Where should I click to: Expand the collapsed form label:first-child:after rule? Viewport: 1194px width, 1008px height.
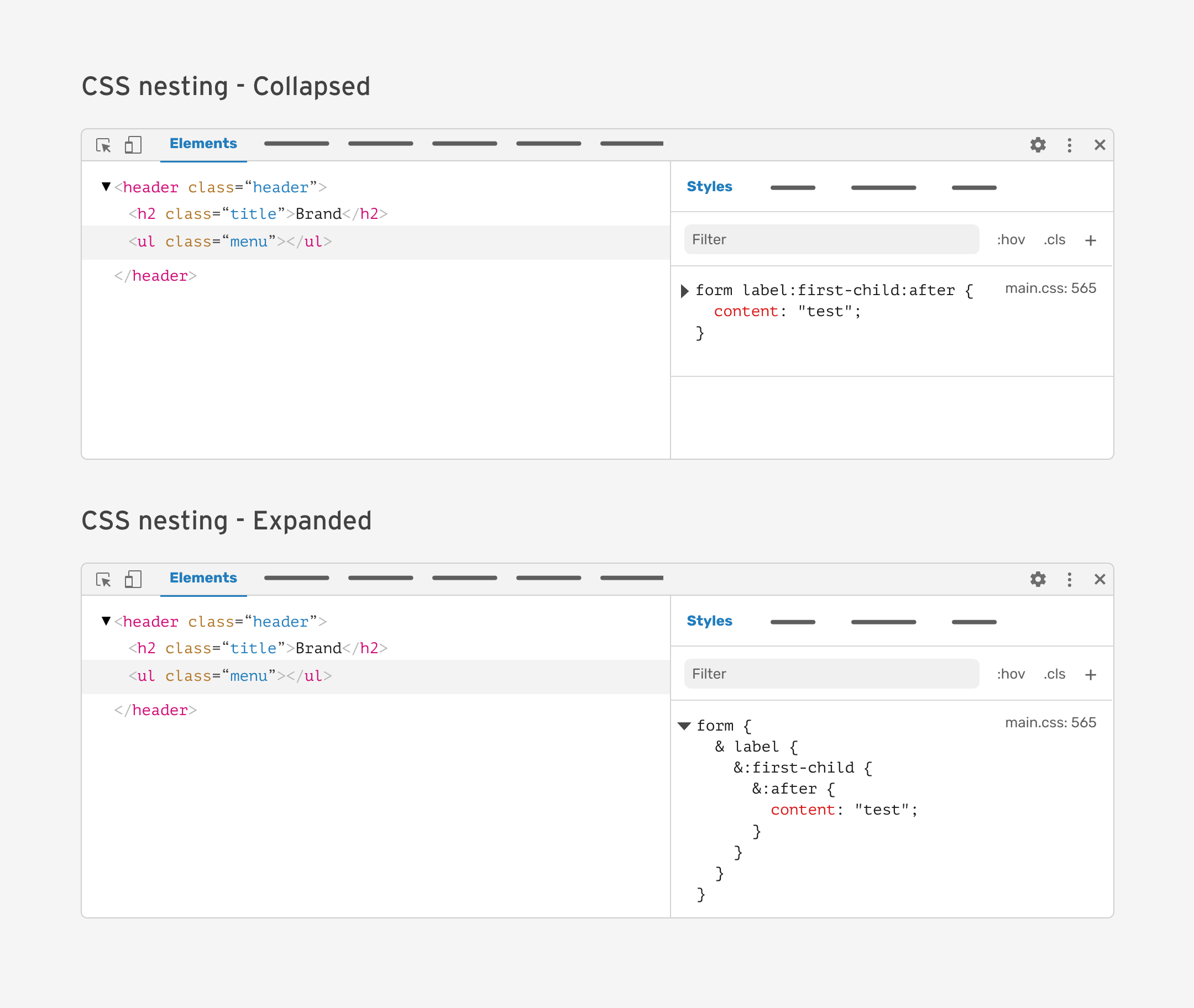point(685,291)
